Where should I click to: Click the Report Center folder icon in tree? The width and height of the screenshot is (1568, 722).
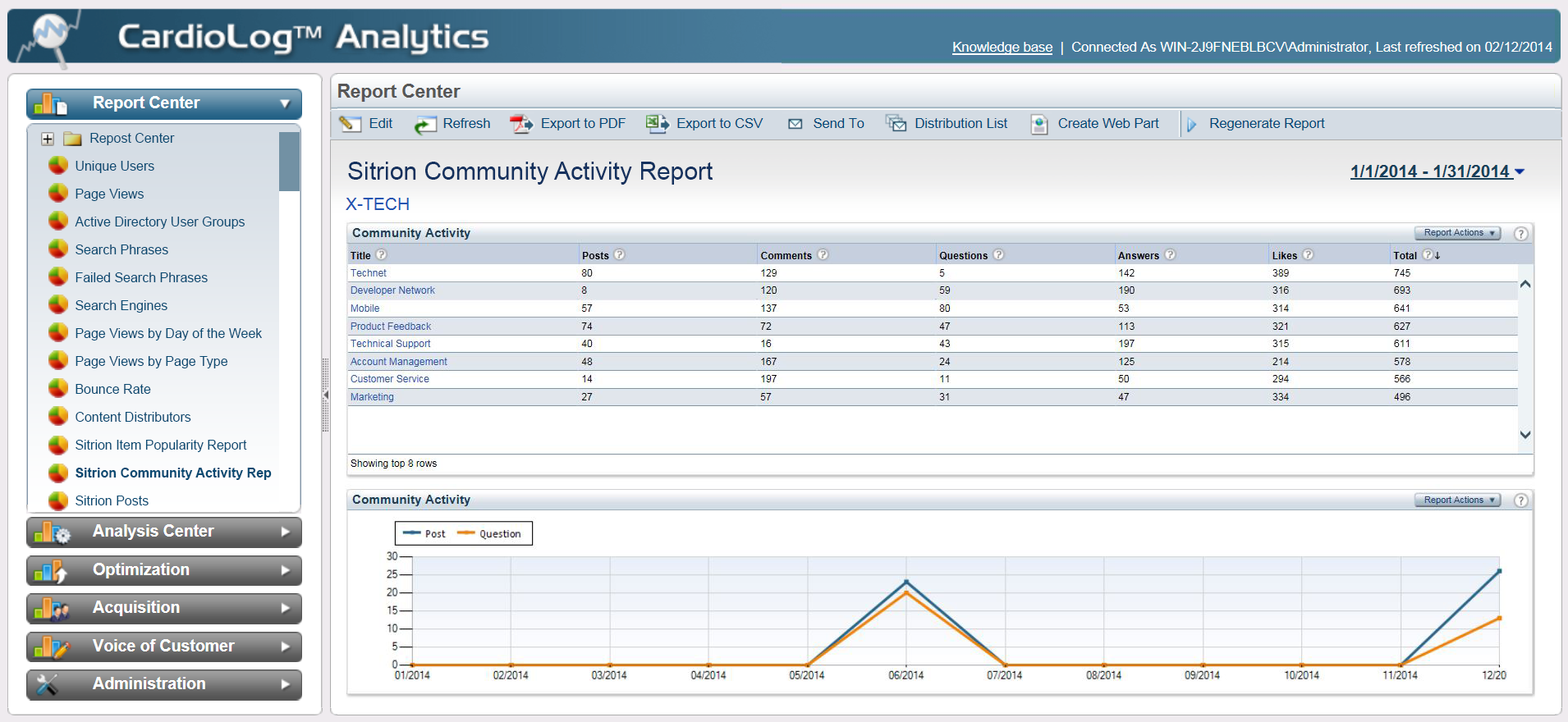pyautogui.click(x=73, y=139)
